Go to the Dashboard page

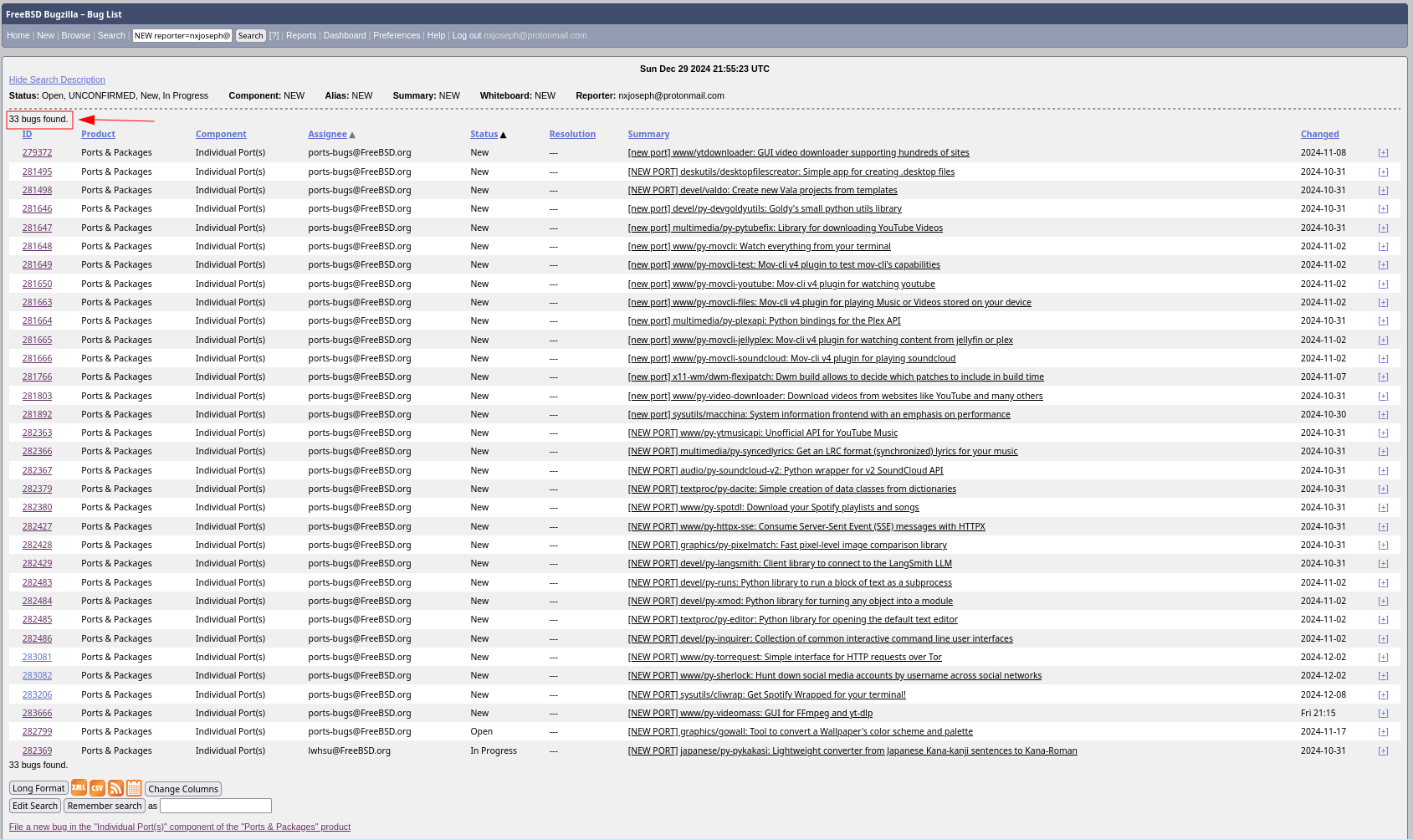(345, 36)
